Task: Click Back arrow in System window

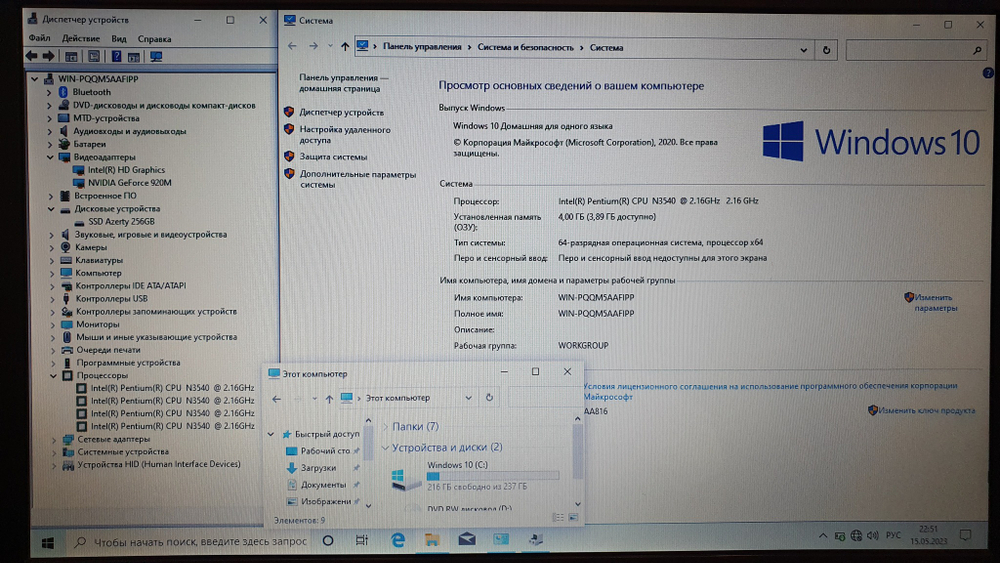Action: click(x=292, y=46)
